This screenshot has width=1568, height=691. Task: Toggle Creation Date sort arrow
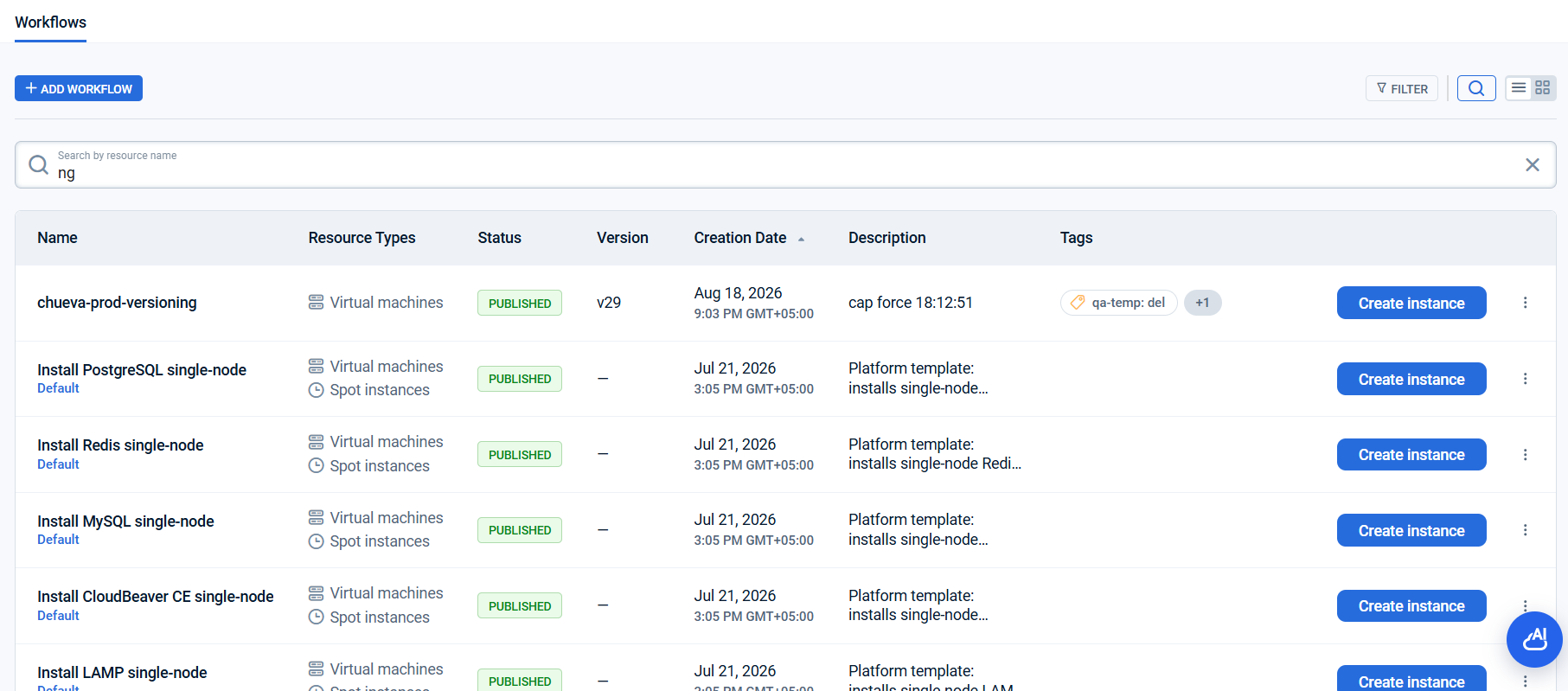point(801,239)
